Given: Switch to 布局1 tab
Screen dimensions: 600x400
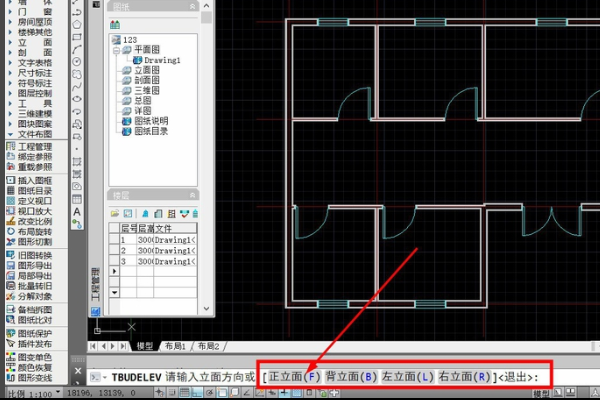Looking at the screenshot, I should [x=180, y=346].
